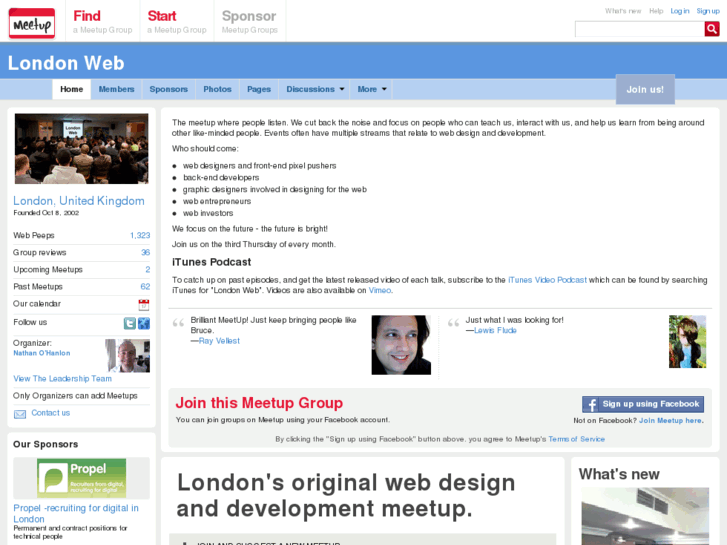
Task: Open Ray Vellest's profile link
Action: (x=219, y=341)
